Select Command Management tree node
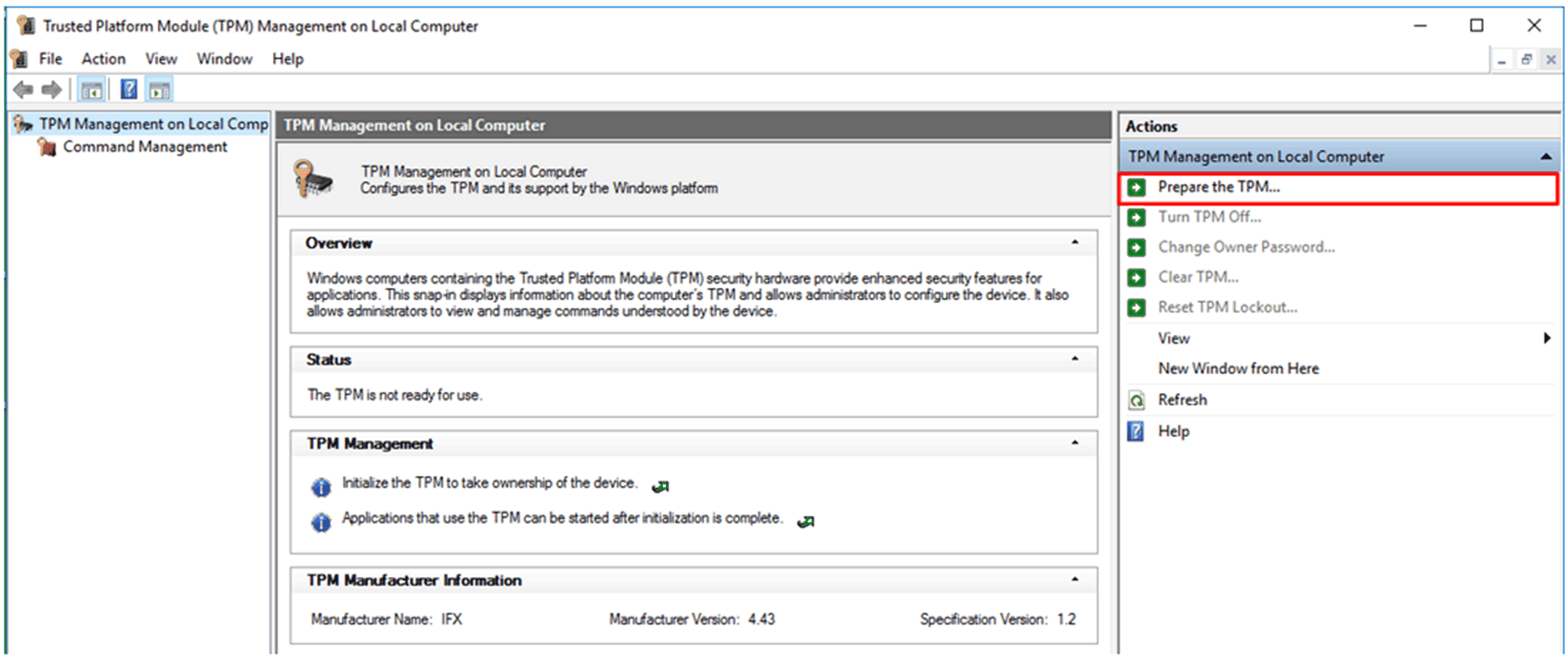Image resolution: width=1568 pixels, height=657 pixels. (145, 147)
